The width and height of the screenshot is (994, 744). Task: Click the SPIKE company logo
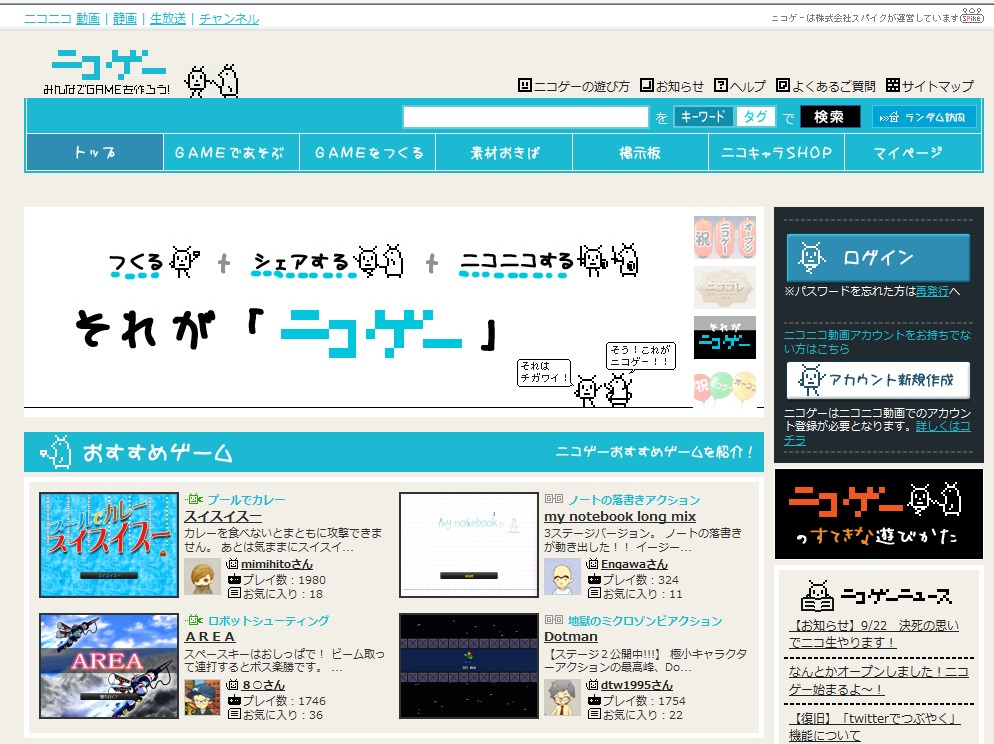click(971, 17)
